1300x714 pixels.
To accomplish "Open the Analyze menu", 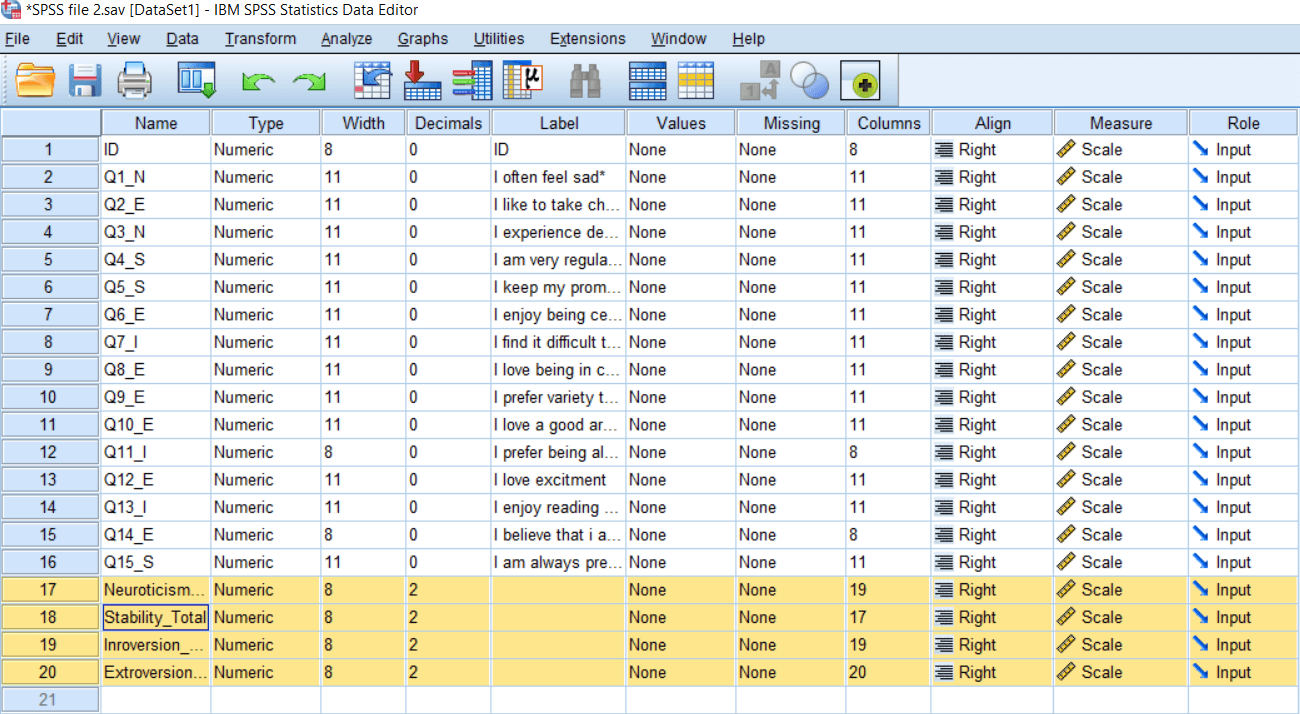I will coord(346,39).
